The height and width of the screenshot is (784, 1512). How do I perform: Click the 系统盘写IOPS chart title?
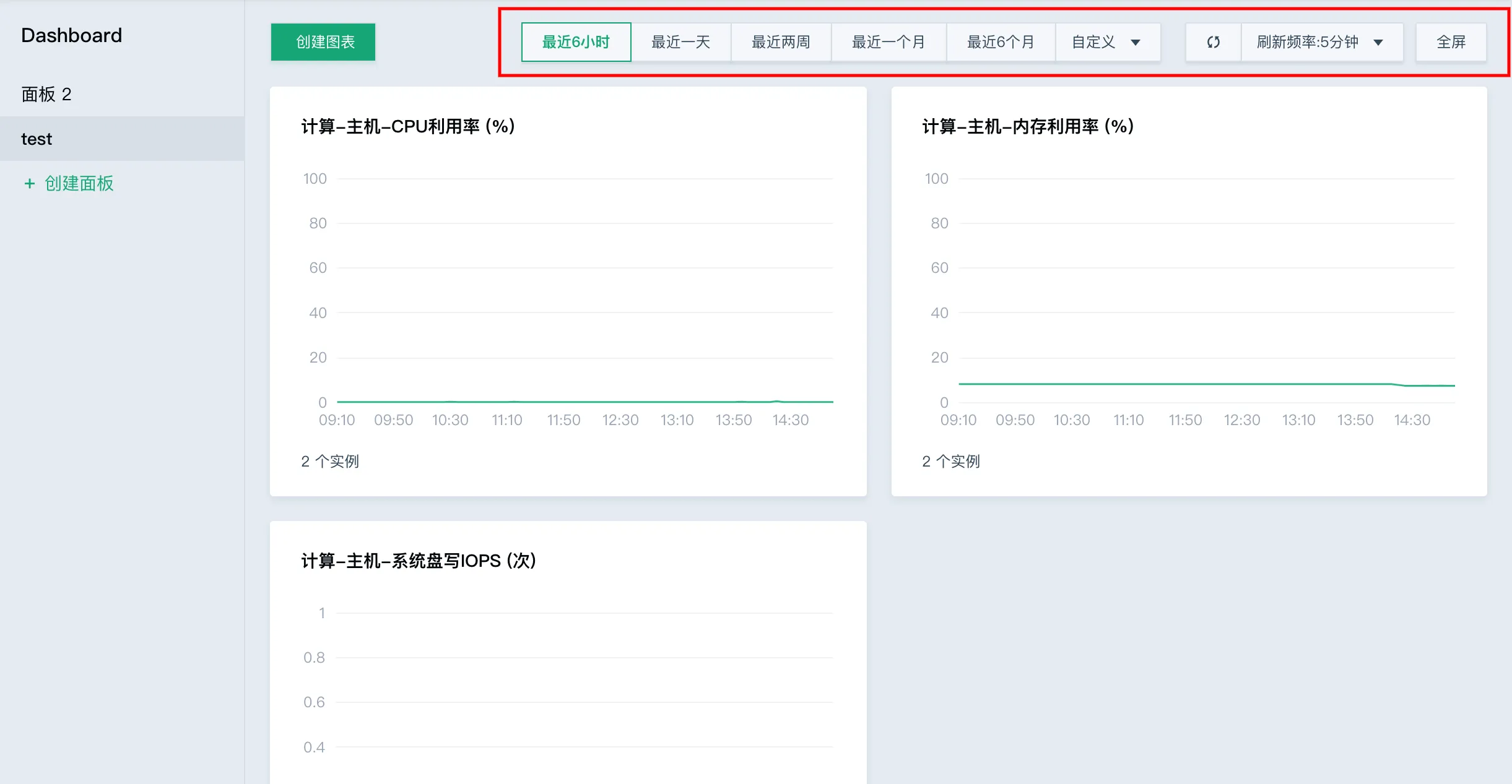coord(419,561)
